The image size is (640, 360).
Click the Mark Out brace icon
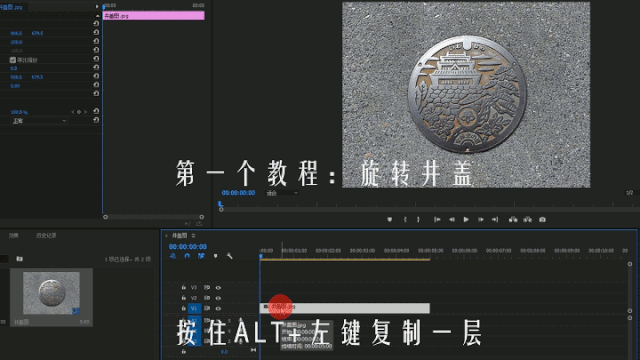click(418, 220)
